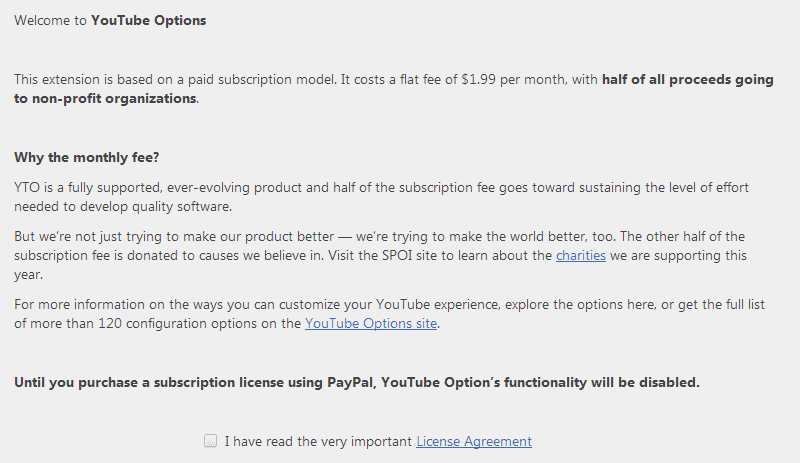Click the 'YTO is a fully supported' paragraph
Image resolution: width=800 pixels, height=463 pixels.
tap(381, 197)
